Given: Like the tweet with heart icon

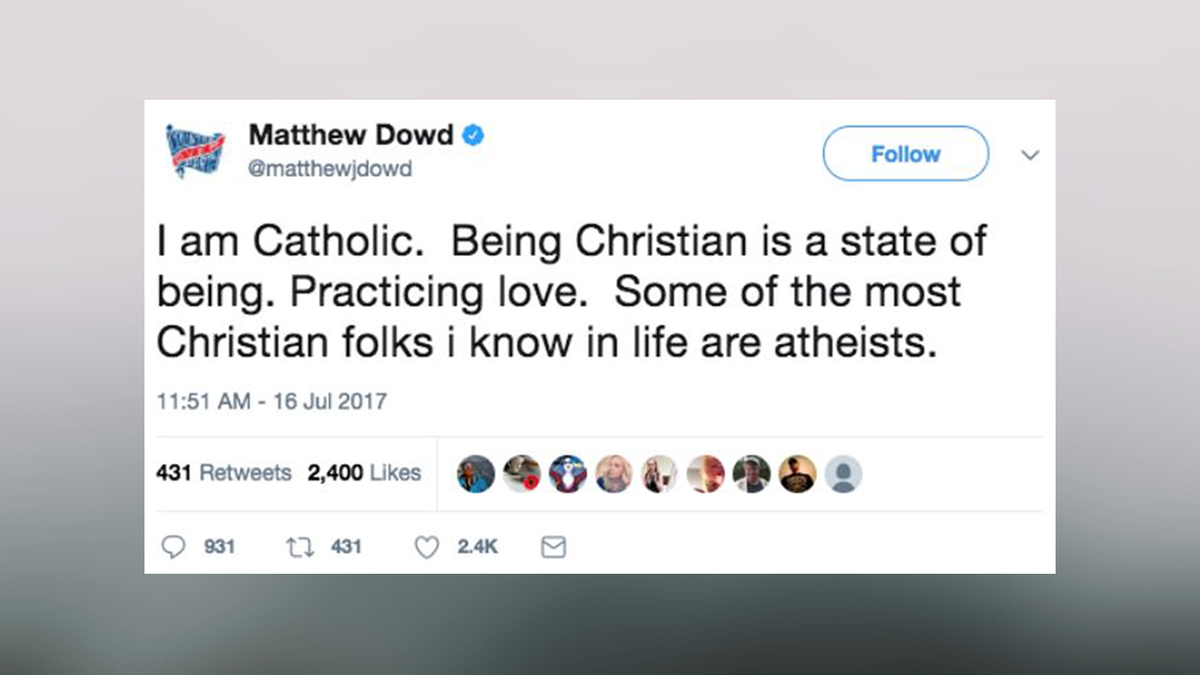Looking at the screenshot, I should [x=427, y=547].
